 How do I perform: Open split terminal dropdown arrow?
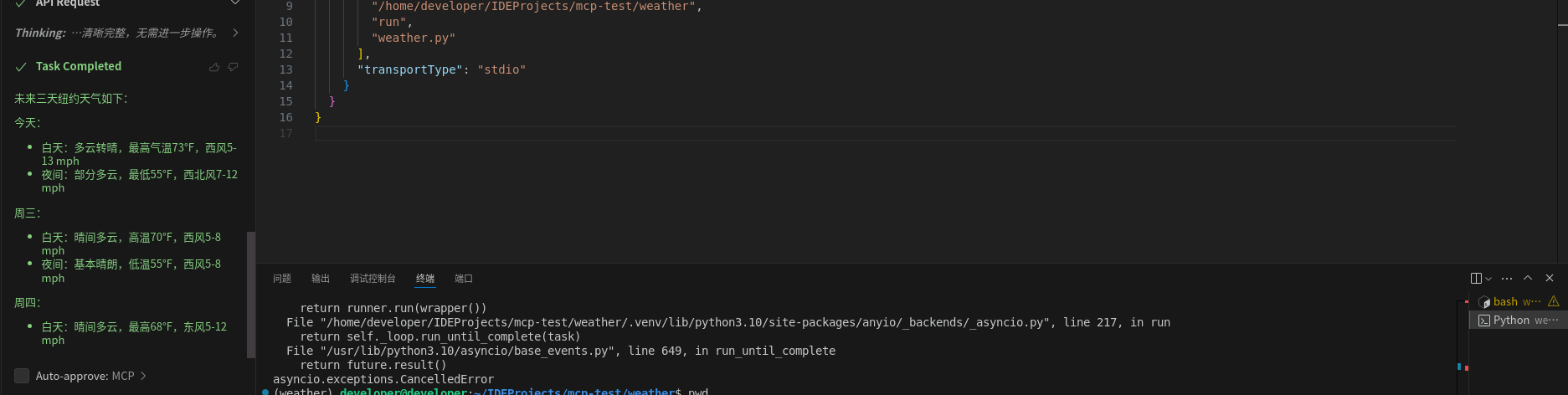coord(1488,279)
